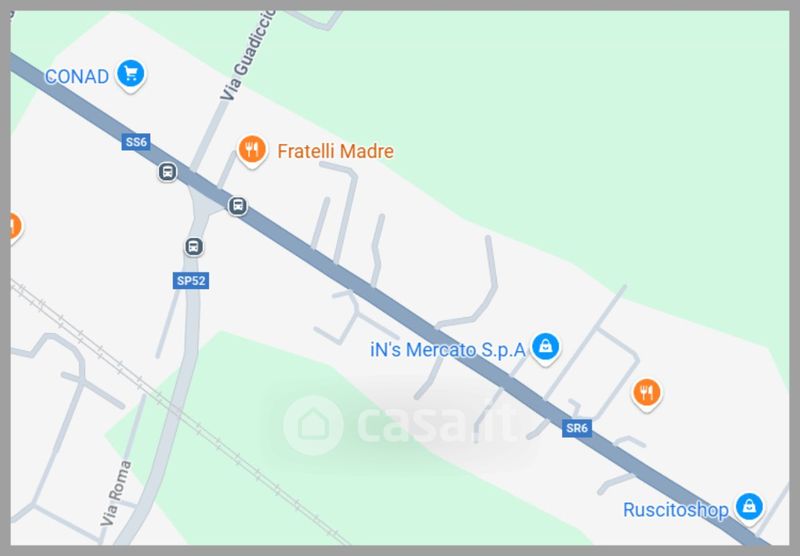The height and width of the screenshot is (556, 800).
Task: Open the partially visible orange pin at left edge
Action: coord(15,228)
